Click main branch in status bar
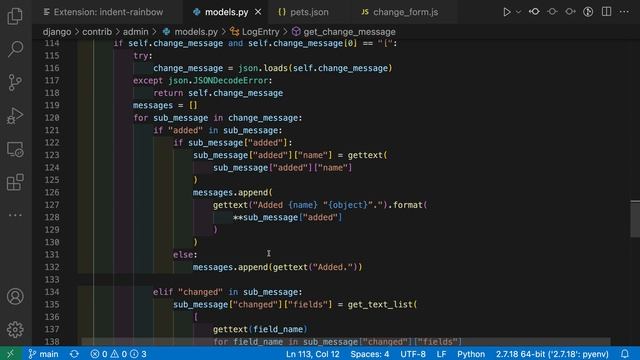This screenshot has width=640, height=360. point(43,354)
